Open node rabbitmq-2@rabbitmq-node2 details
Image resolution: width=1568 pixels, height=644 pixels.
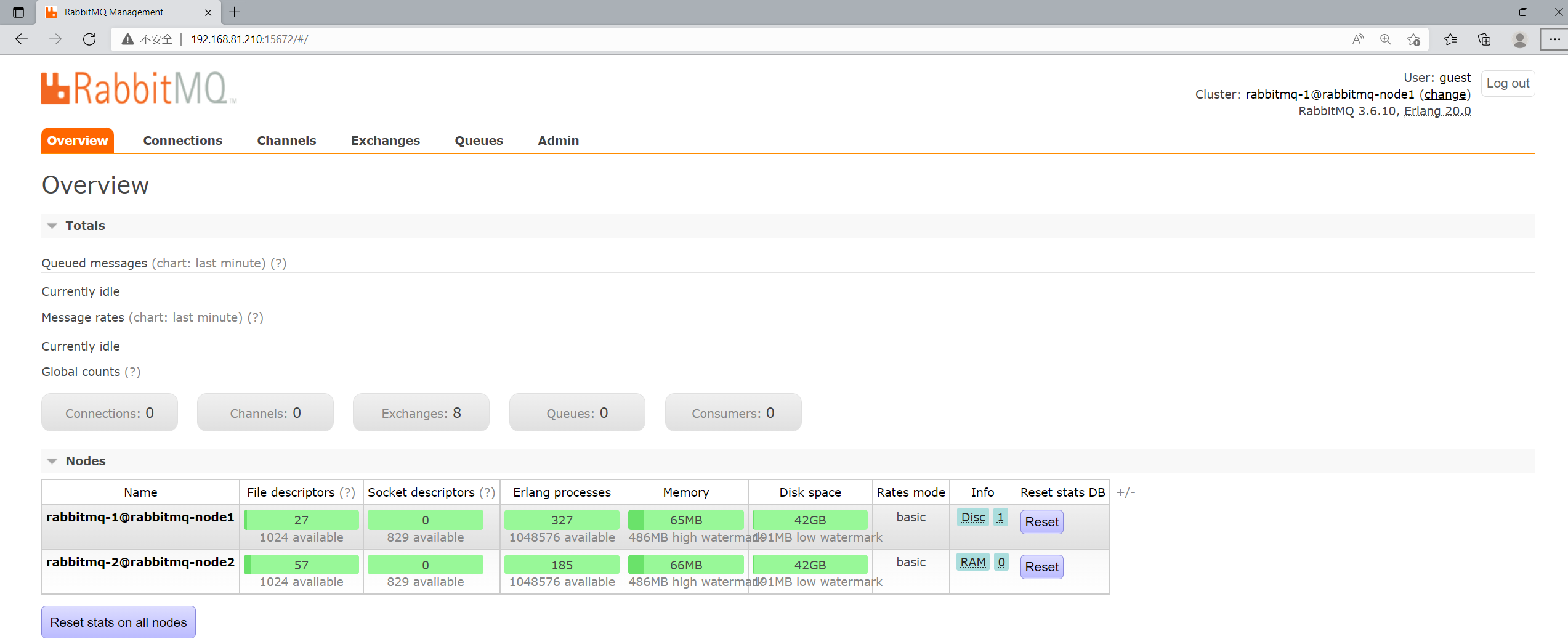(140, 562)
